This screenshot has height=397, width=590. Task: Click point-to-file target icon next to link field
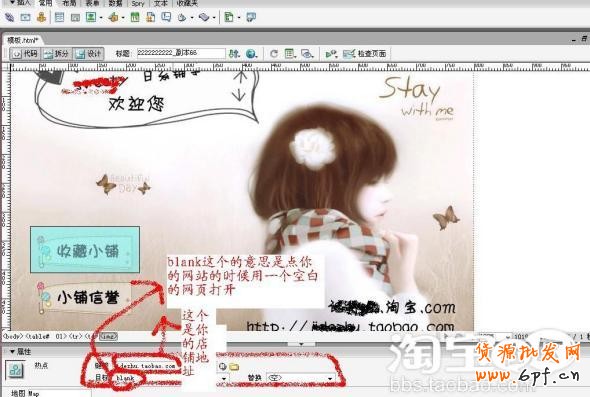(222, 366)
